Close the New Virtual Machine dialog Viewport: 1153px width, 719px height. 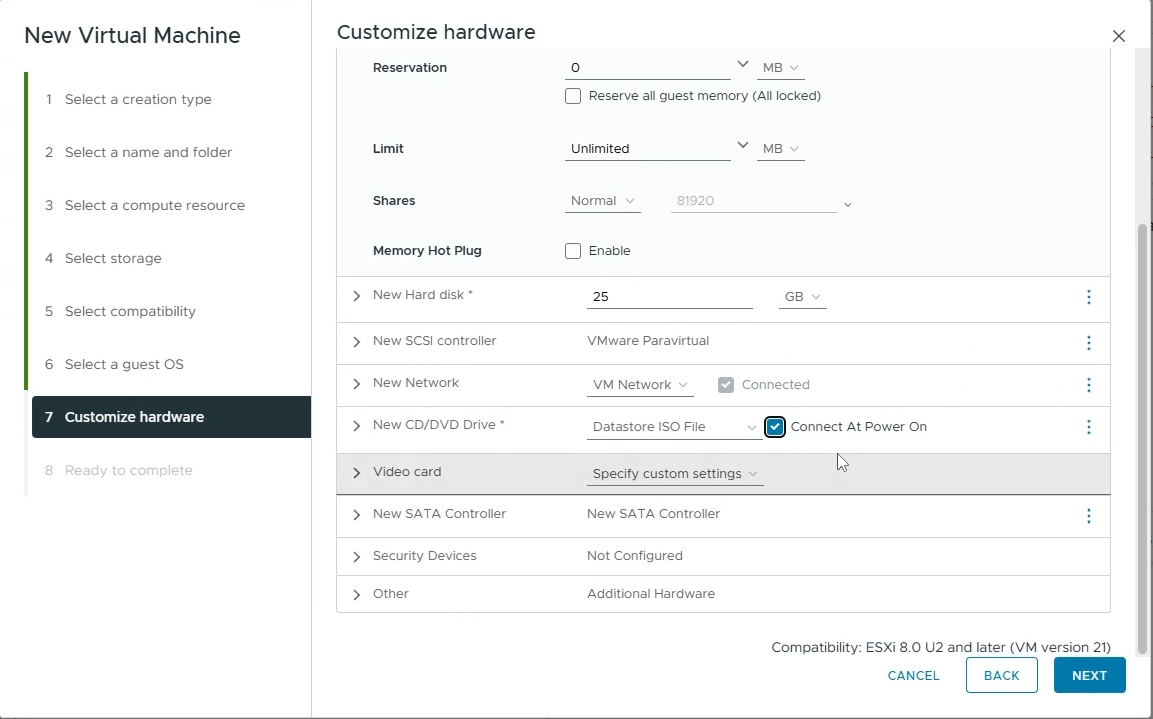1118,36
